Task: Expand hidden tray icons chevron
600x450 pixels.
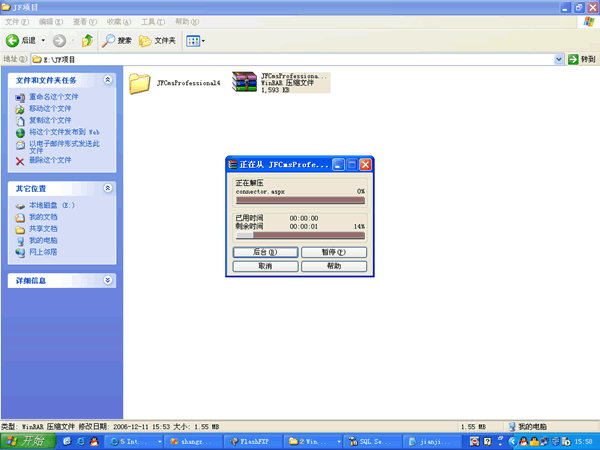Action: (x=512, y=442)
